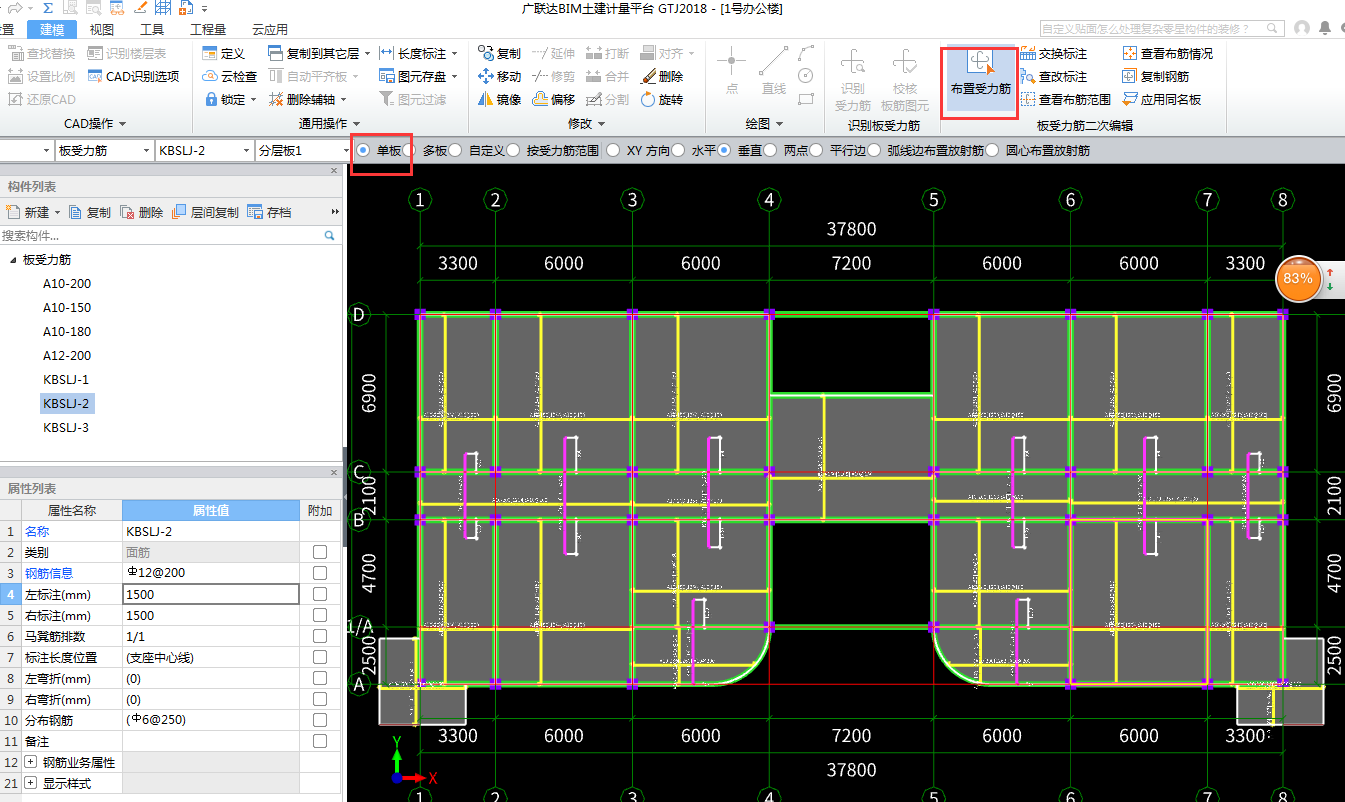Expand the CAD操作 group menu
The width and height of the screenshot is (1345, 802).
point(95,124)
